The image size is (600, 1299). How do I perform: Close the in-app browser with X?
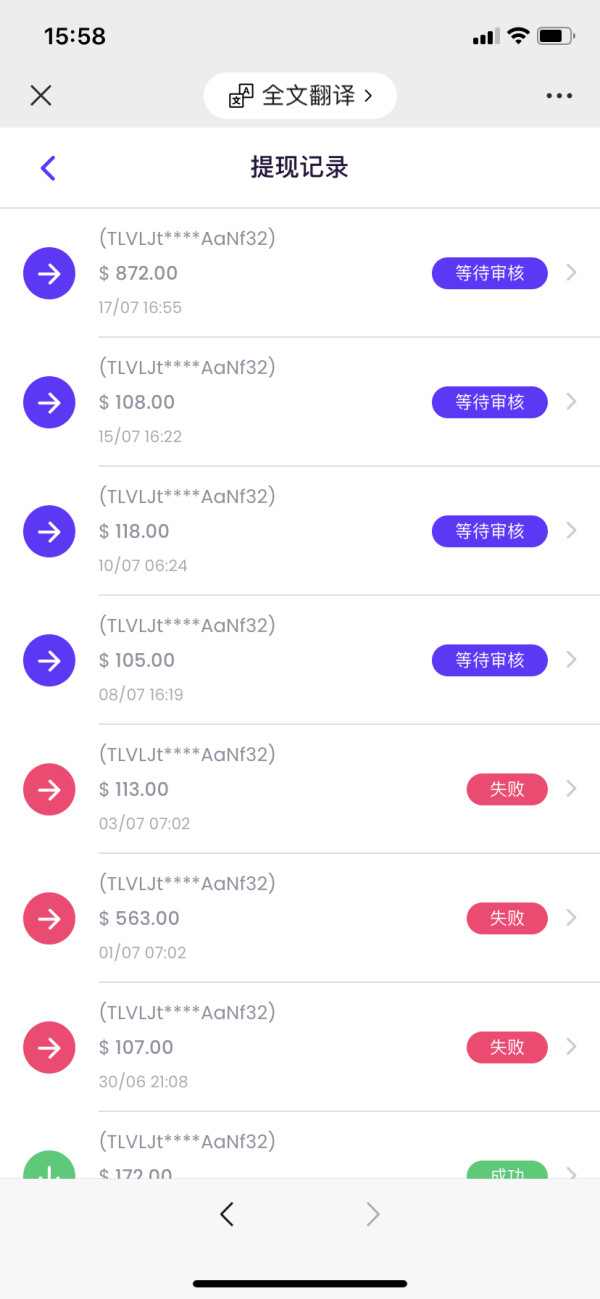tap(41, 95)
